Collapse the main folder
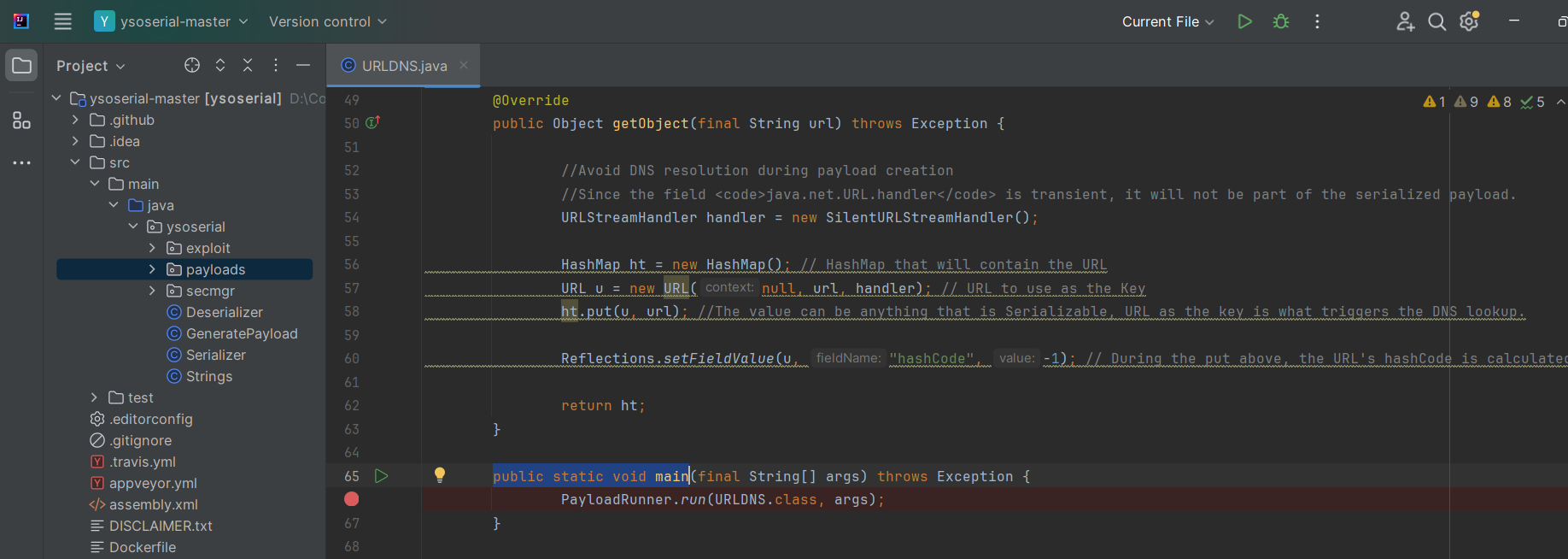Viewport: 1568px width, 559px height. click(95, 184)
